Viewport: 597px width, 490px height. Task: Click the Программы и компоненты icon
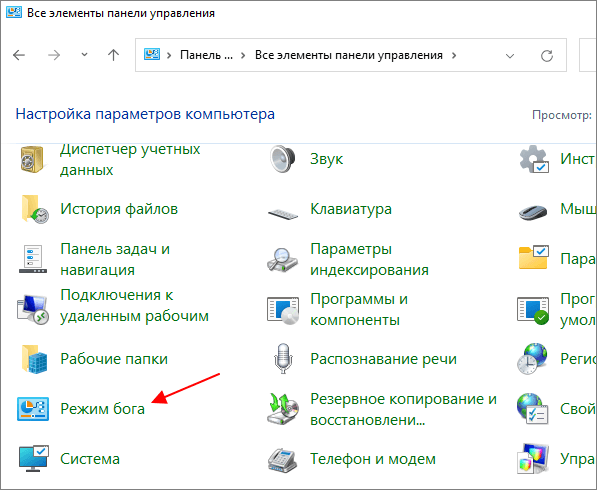tap(283, 311)
